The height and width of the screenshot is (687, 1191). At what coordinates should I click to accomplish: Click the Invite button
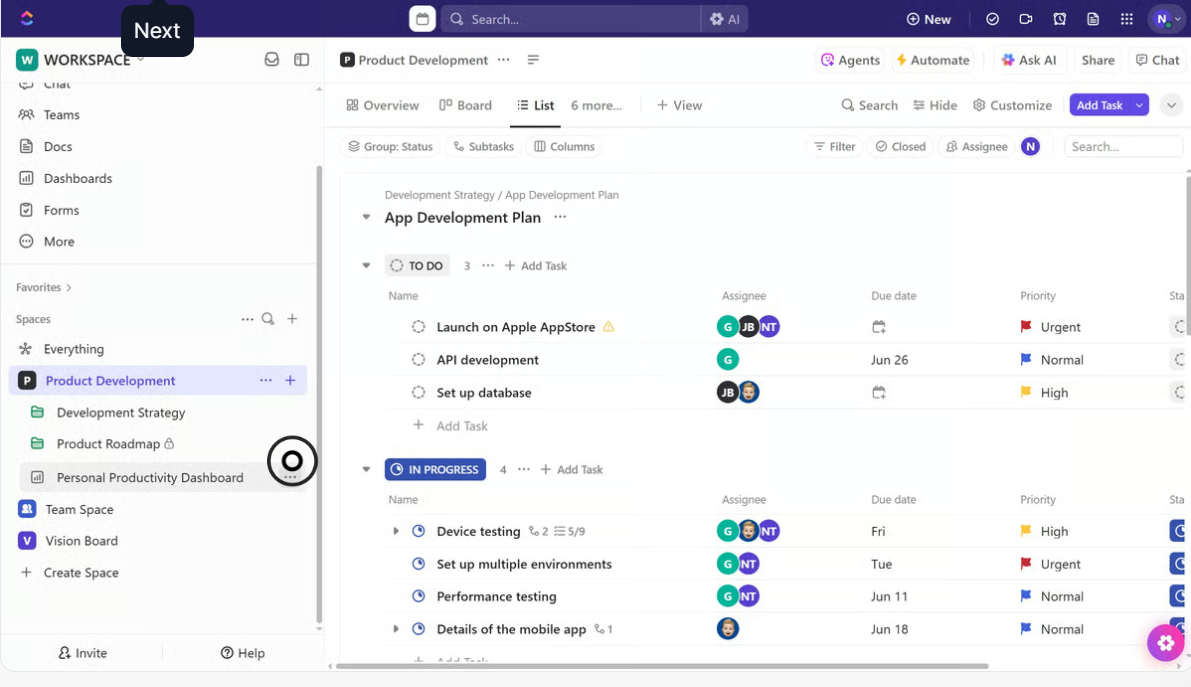click(83, 653)
